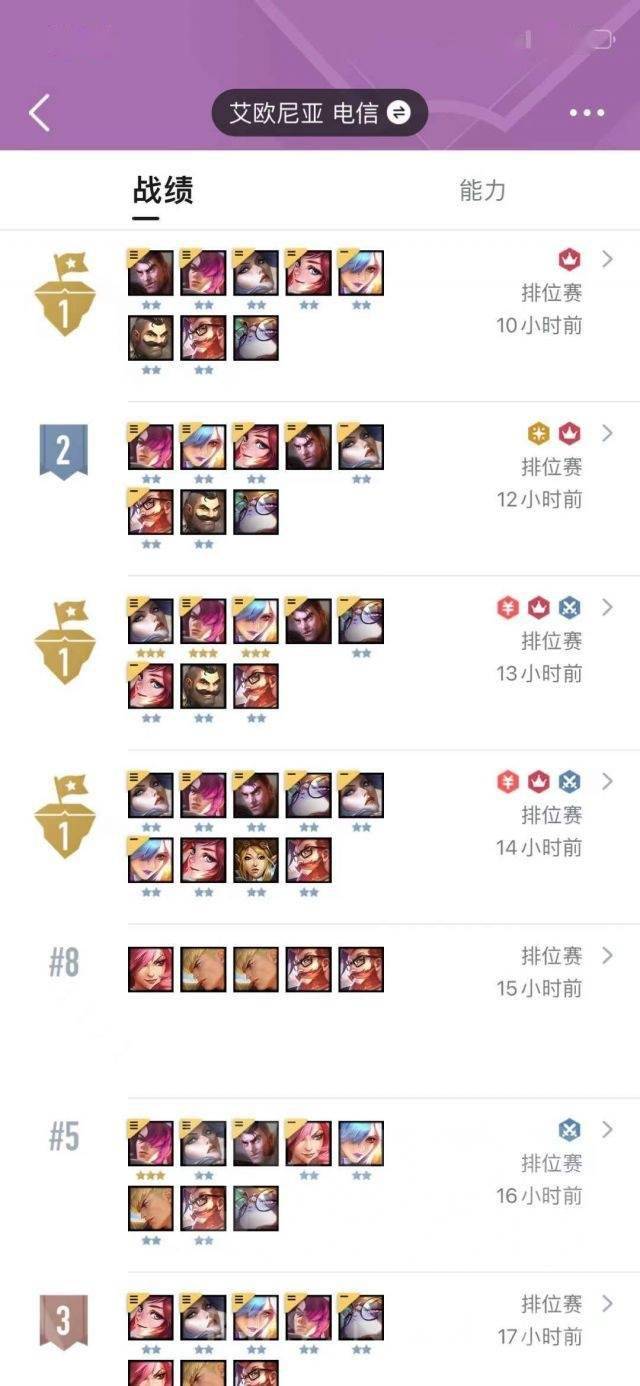
Task: Switch server via 艾欧尼亚 电信 selector
Action: click(x=320, y=112)
